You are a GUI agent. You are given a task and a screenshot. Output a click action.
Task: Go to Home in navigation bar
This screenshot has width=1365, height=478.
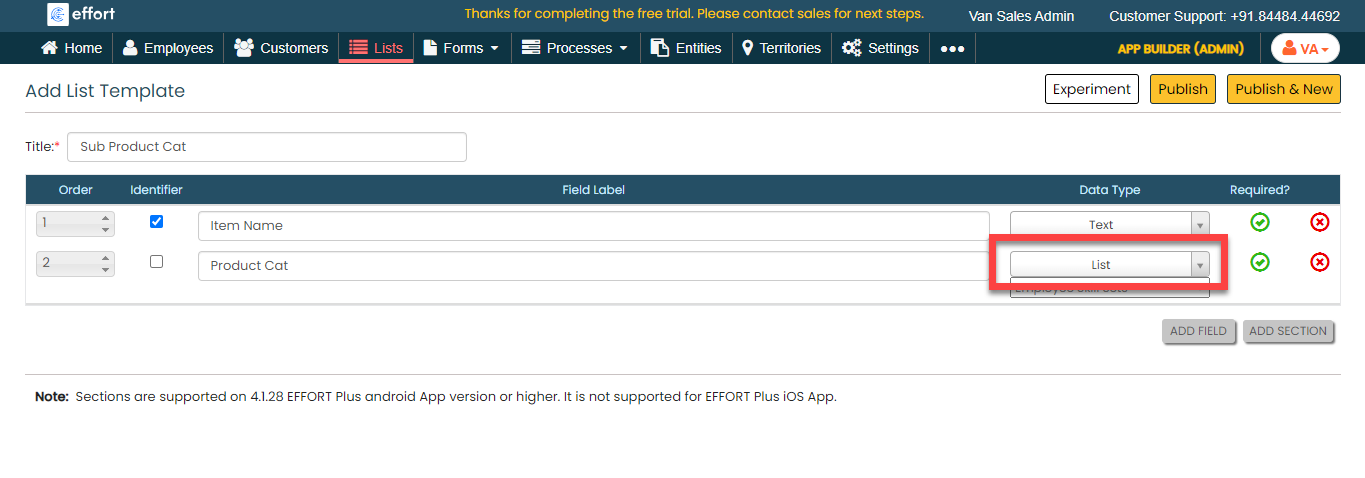click(x=72, y=48)
